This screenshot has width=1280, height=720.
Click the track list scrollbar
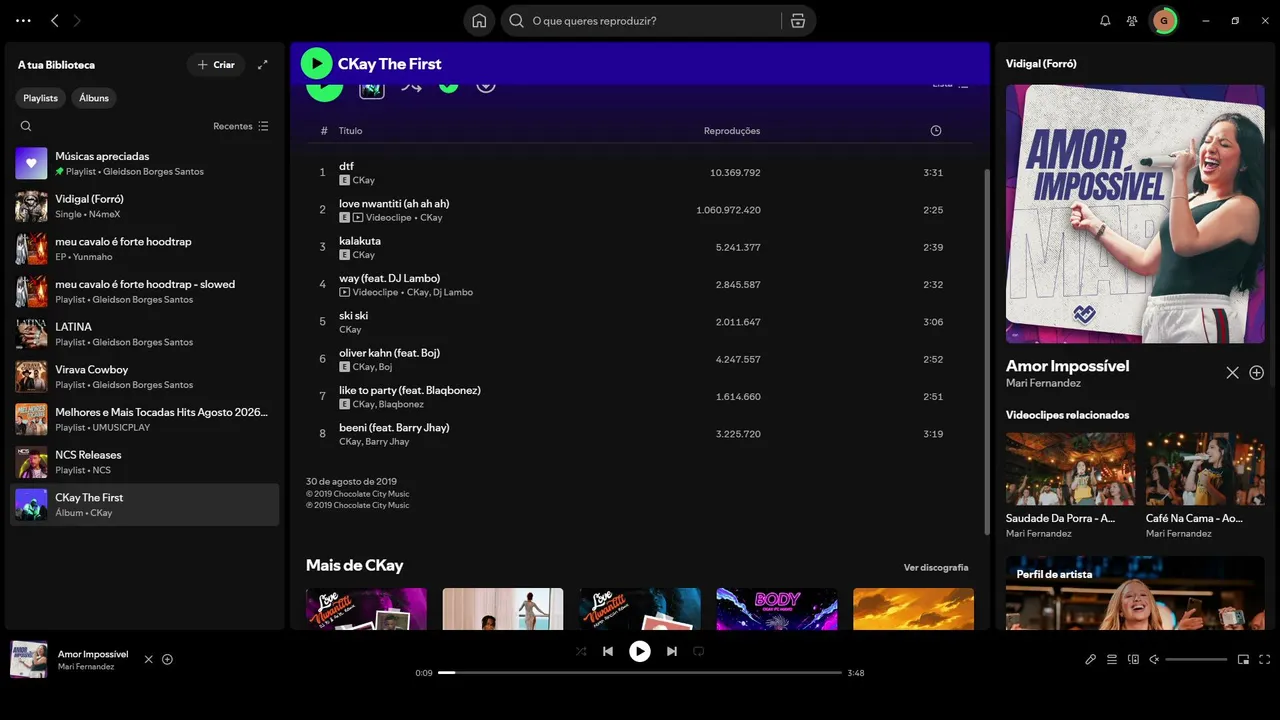tap(988, 350)
